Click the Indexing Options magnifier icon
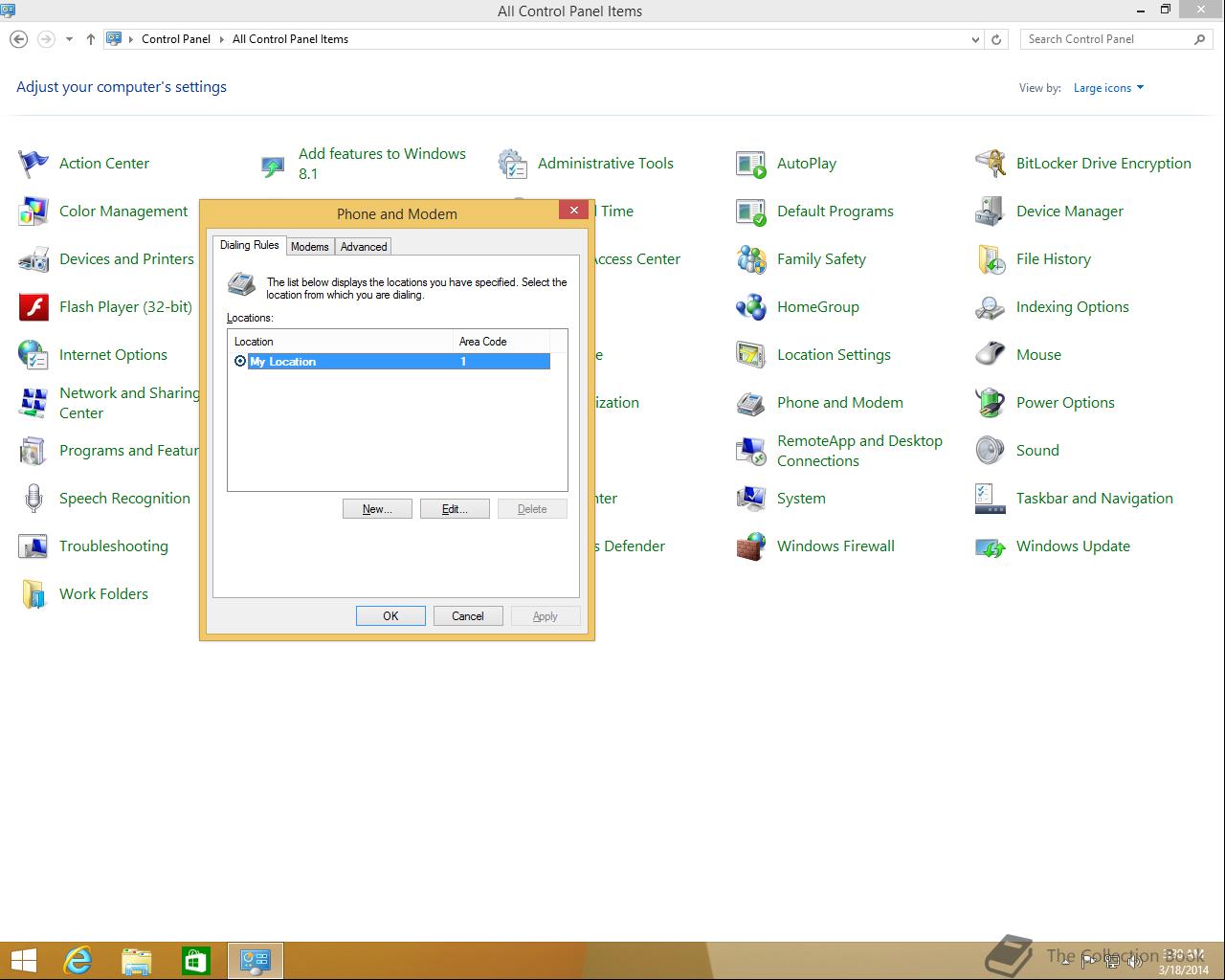This screenshot has height=980, width=1225. pyautogui.click(x=991, y=307)
